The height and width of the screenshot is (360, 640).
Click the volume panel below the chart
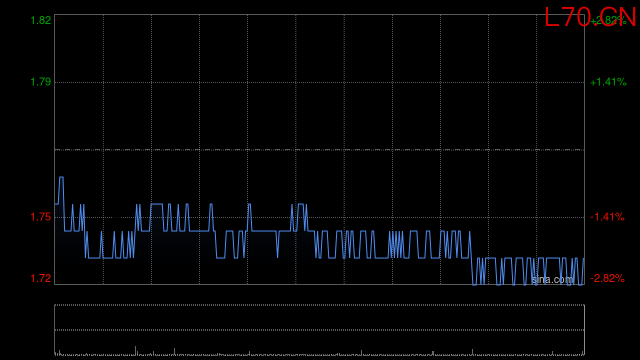pyautogui.click(x=320, y=330)
